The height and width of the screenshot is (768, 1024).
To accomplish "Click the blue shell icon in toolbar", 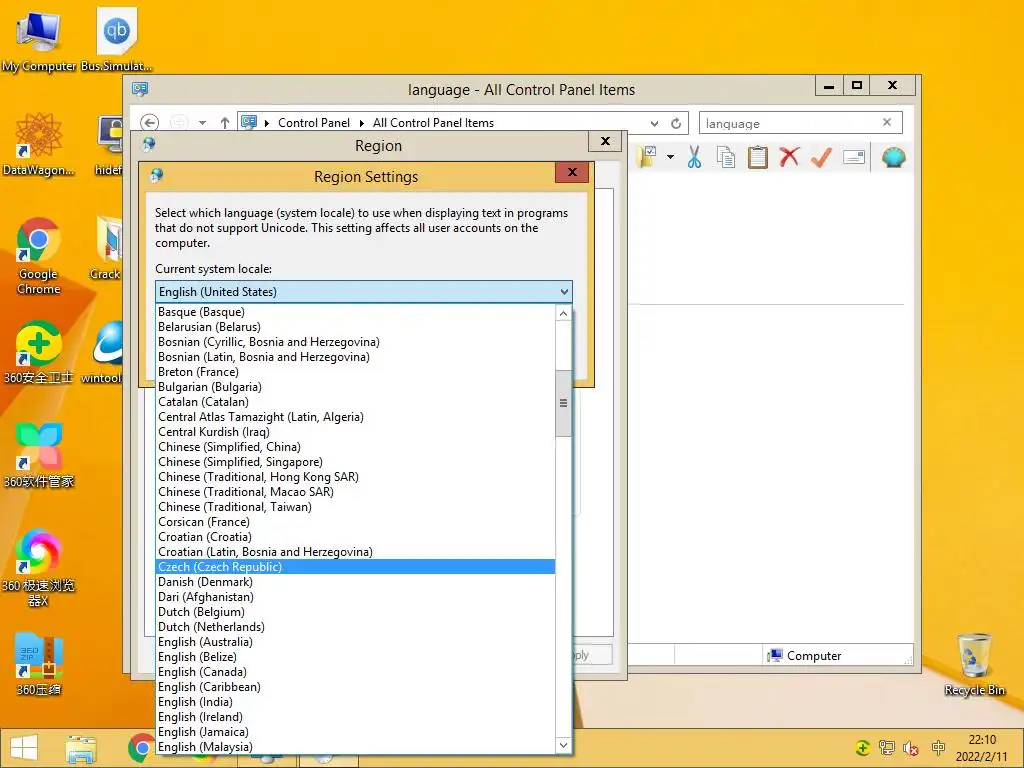I will point(893,157).
